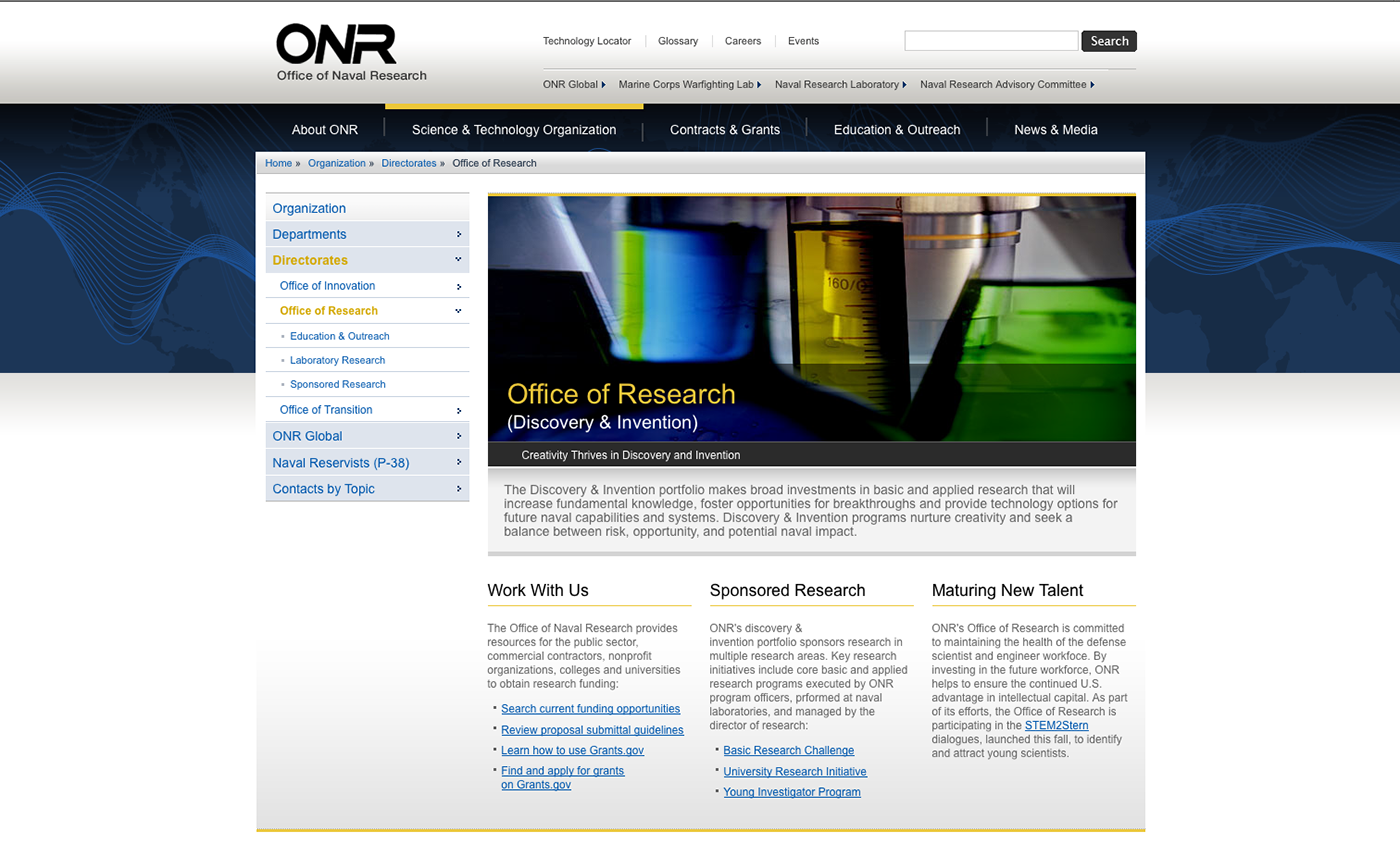
Task: Open Learn how to use Grants.gov link
Action: click(572, 750)
